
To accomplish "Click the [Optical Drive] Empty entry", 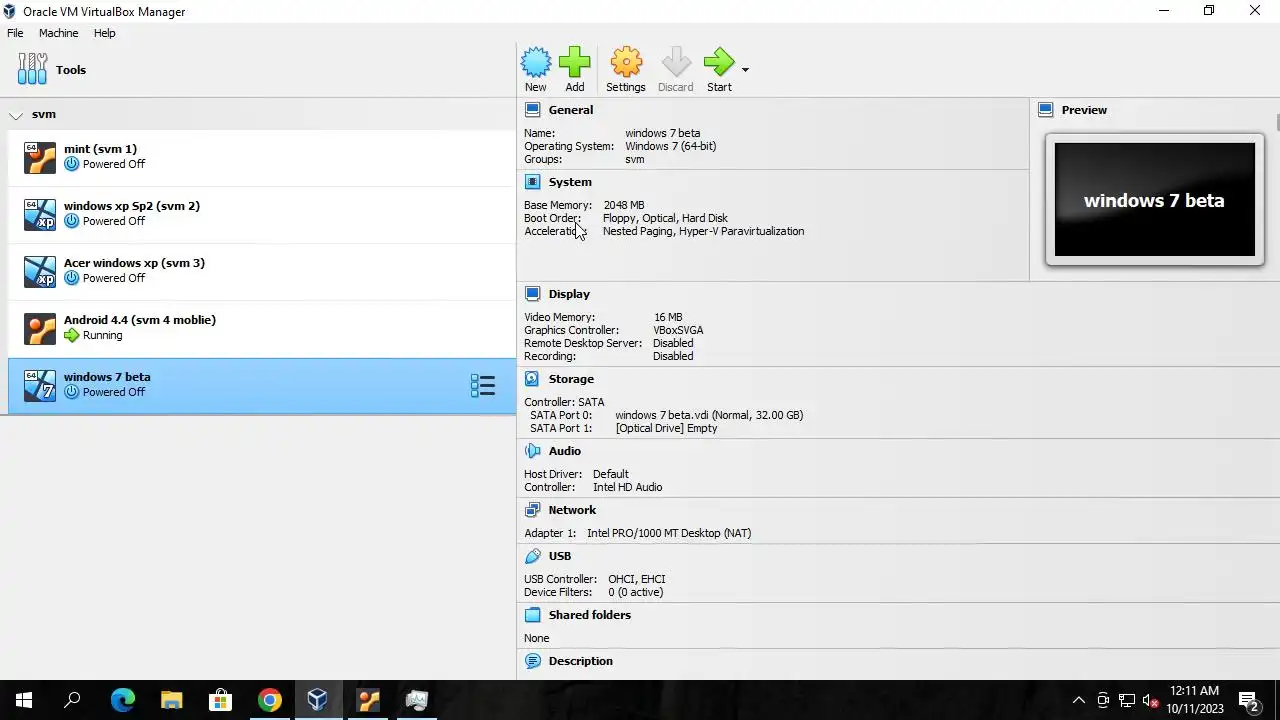I will (666, 428).
